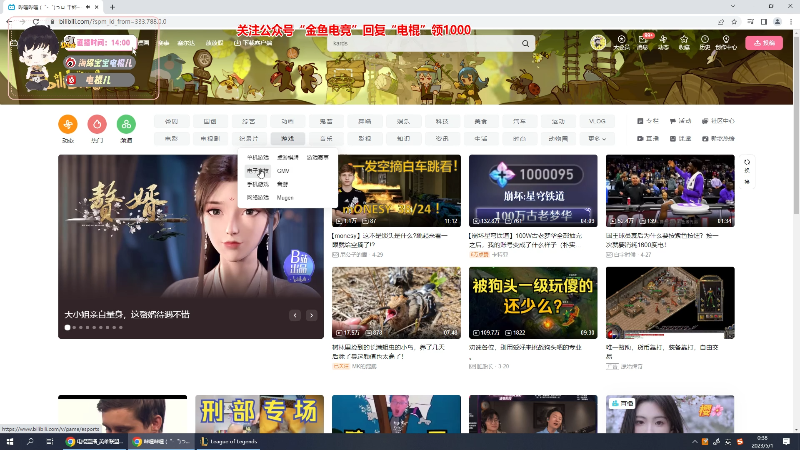800x450 pixels.
Task: Click the user avatar in header
Action: tap(598, 42)
